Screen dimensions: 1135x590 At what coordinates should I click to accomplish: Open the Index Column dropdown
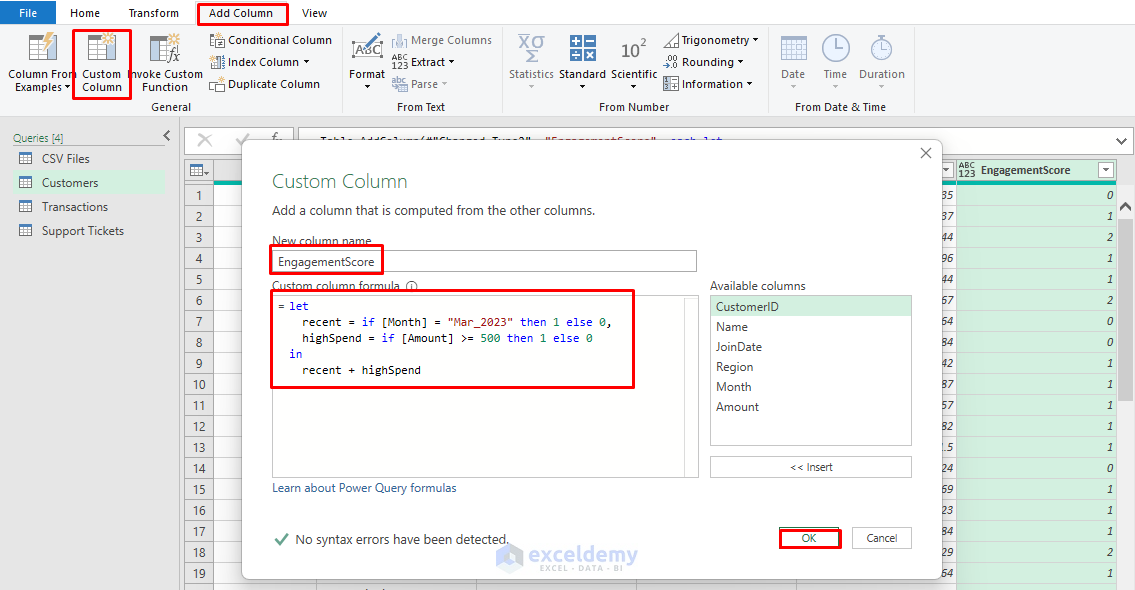(259, 62)
